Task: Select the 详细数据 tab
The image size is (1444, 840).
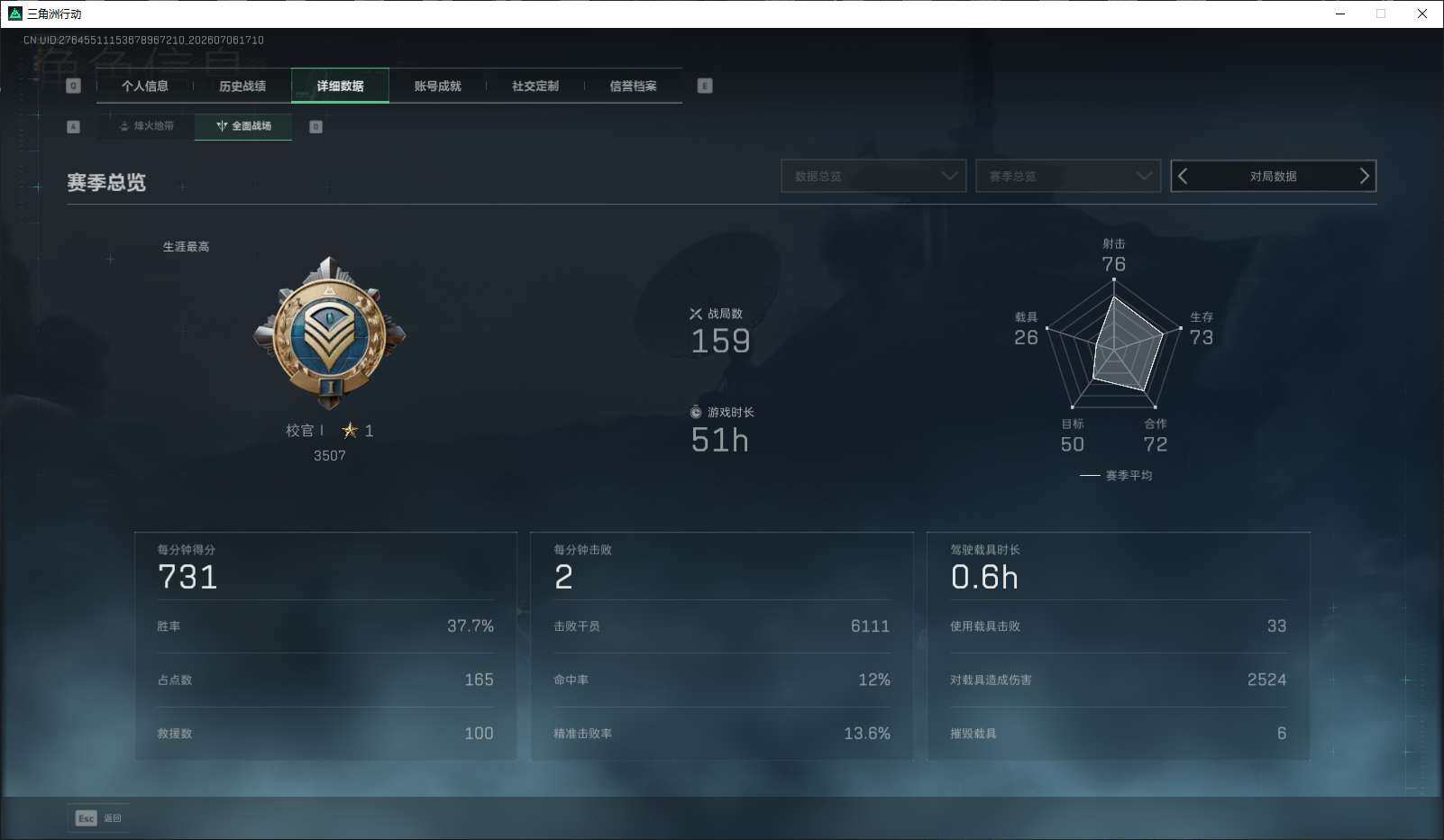Action: [340, 86]
